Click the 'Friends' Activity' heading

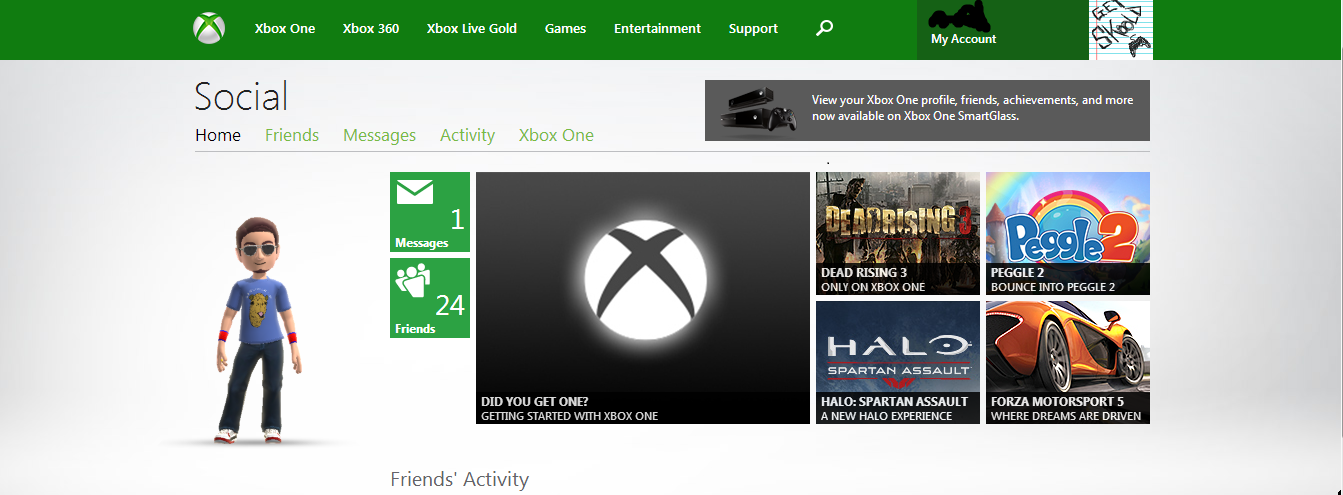coord(459,480)
